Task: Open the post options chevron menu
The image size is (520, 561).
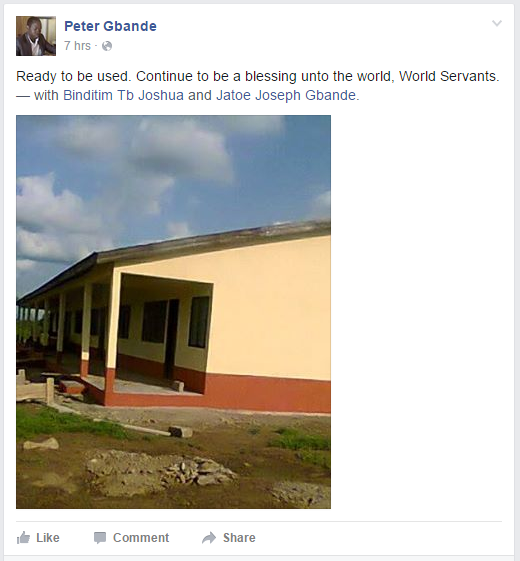Action: (497, 24)
